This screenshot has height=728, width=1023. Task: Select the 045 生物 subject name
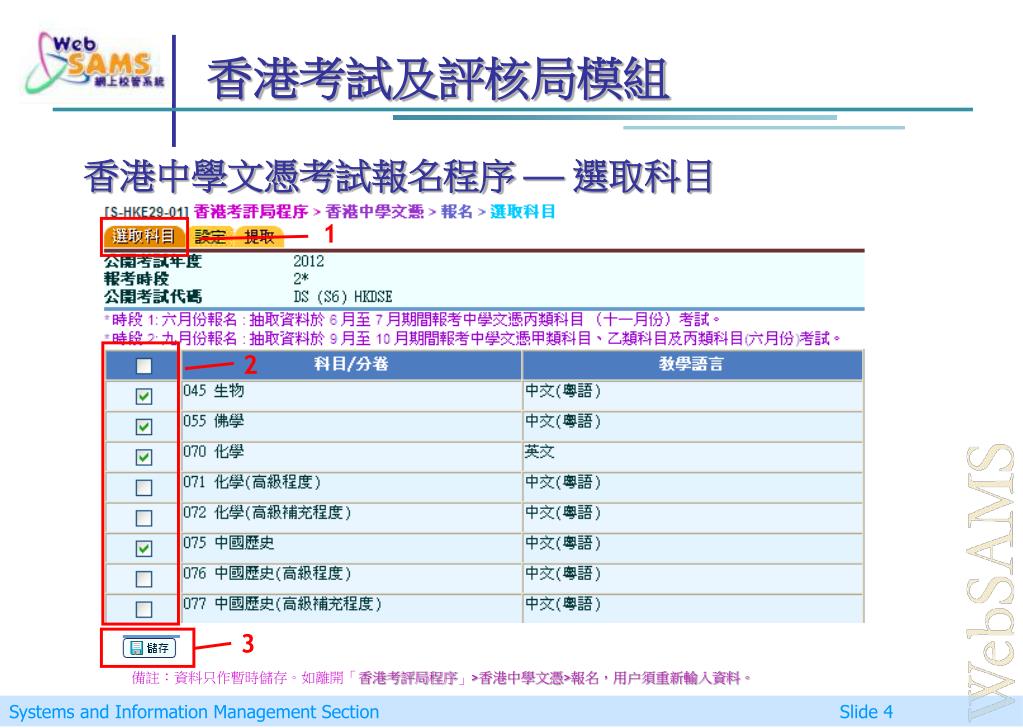tap(214, 391)
